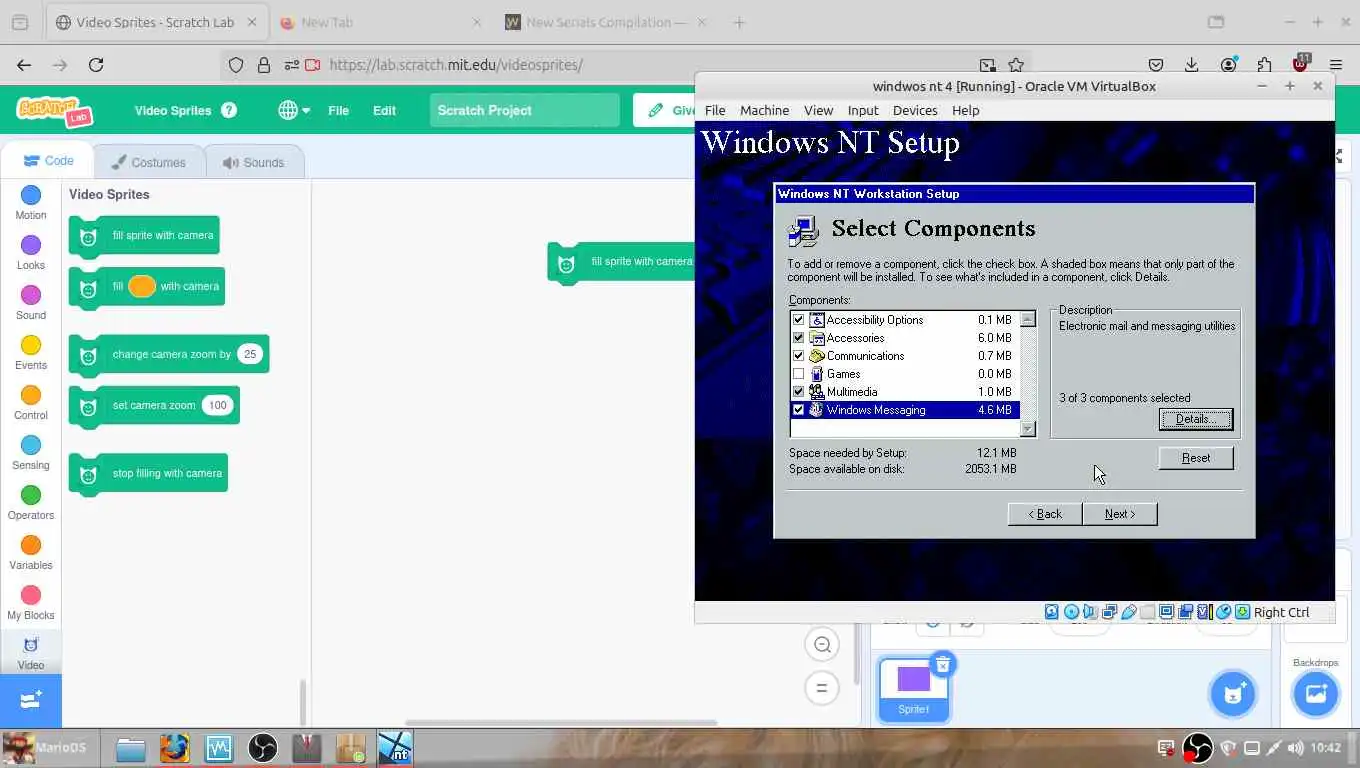Open the Sensing block category
Screen dimensions: 1360x768
tap(31, 452)
